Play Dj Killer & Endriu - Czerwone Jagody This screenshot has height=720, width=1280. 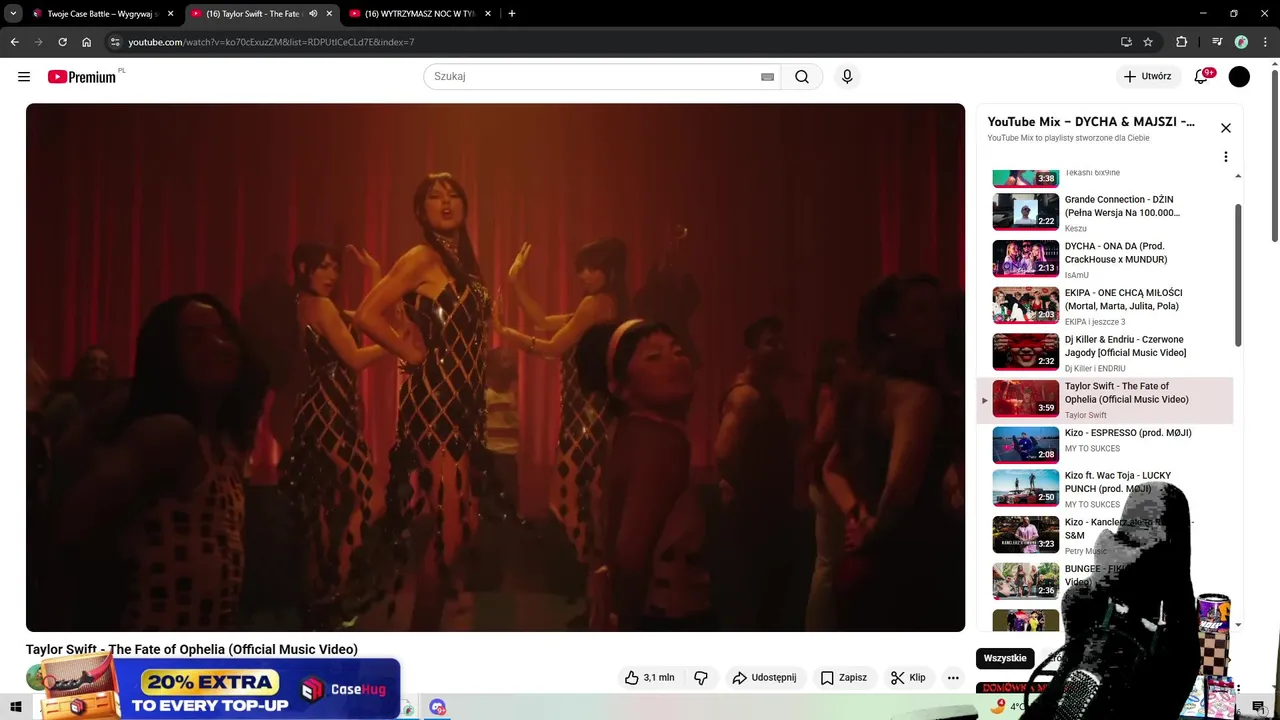[1107, 352]
